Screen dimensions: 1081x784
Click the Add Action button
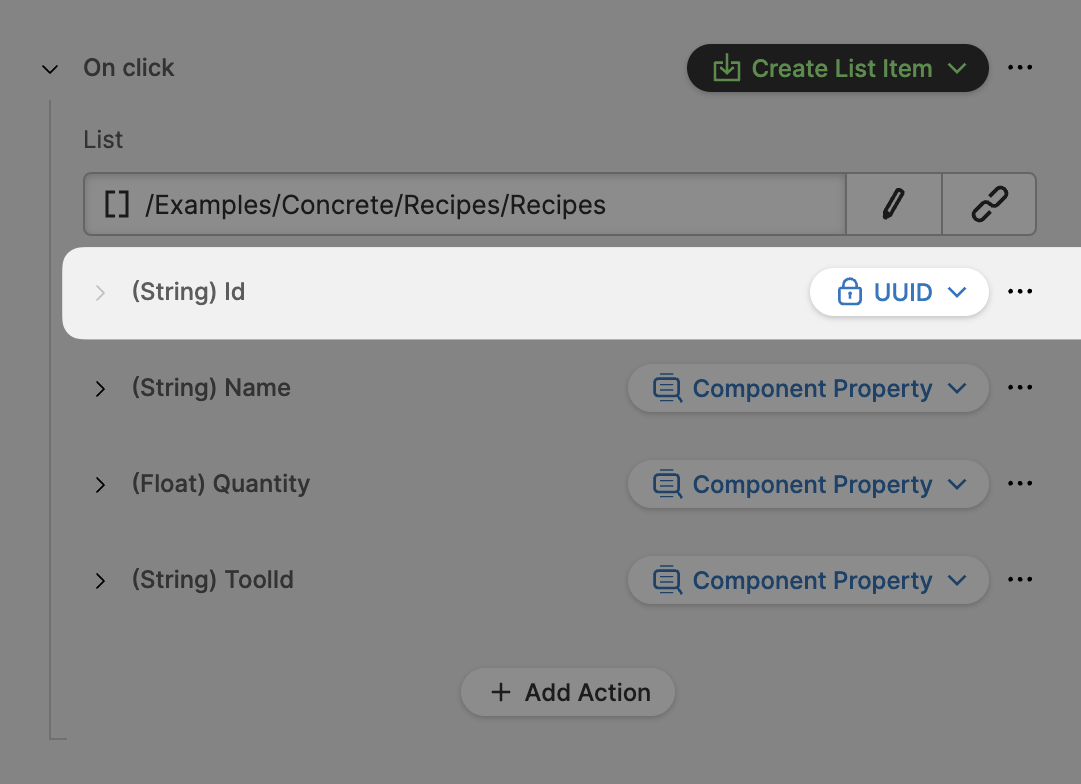click(568, 692)
